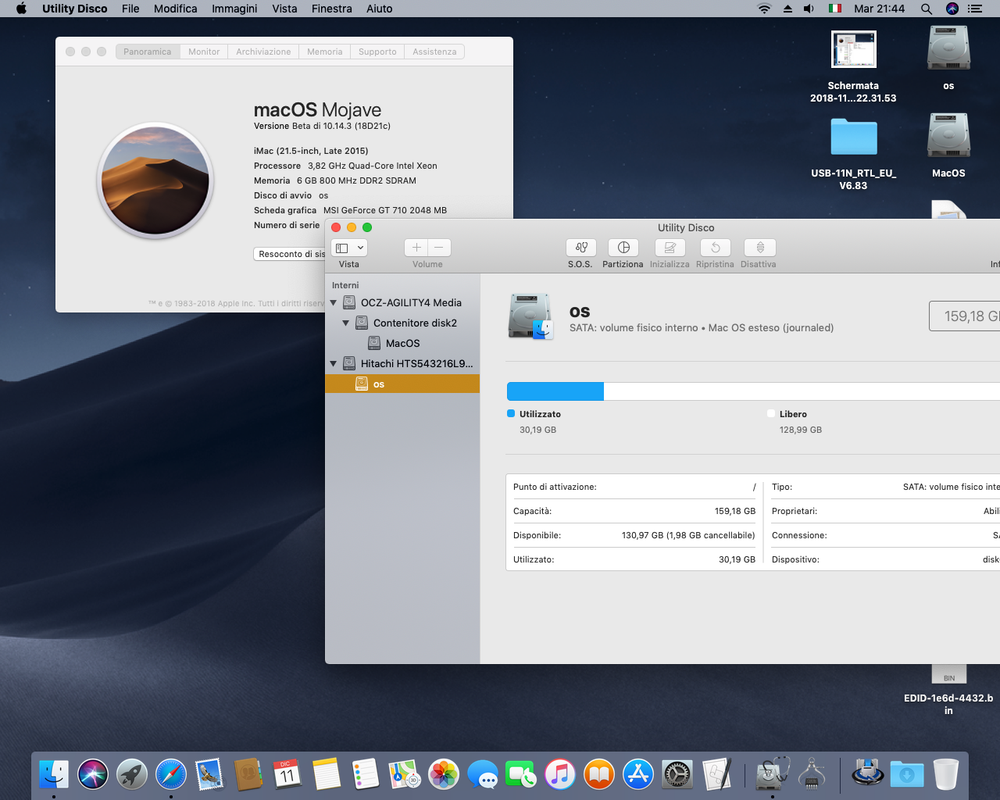
Task: Switch to the Supporto tab
Action: click(378, 52)
